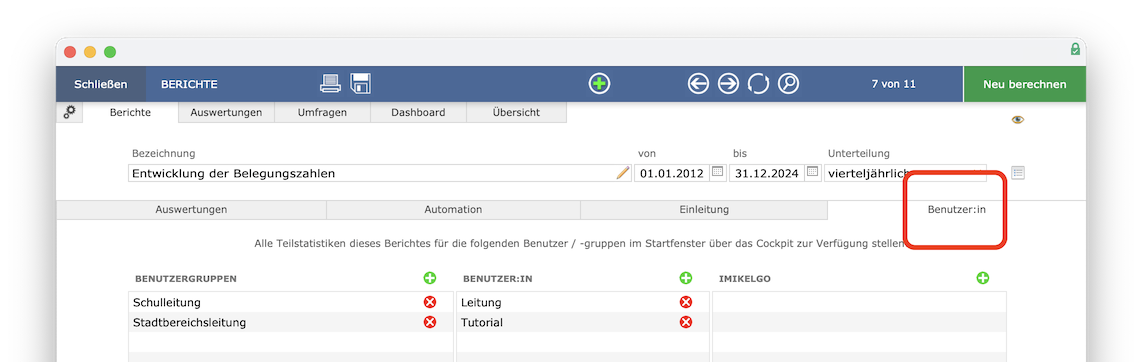Click the Schließen button
The height and width of the screenshot is (362, 1142).
[101, 84]
